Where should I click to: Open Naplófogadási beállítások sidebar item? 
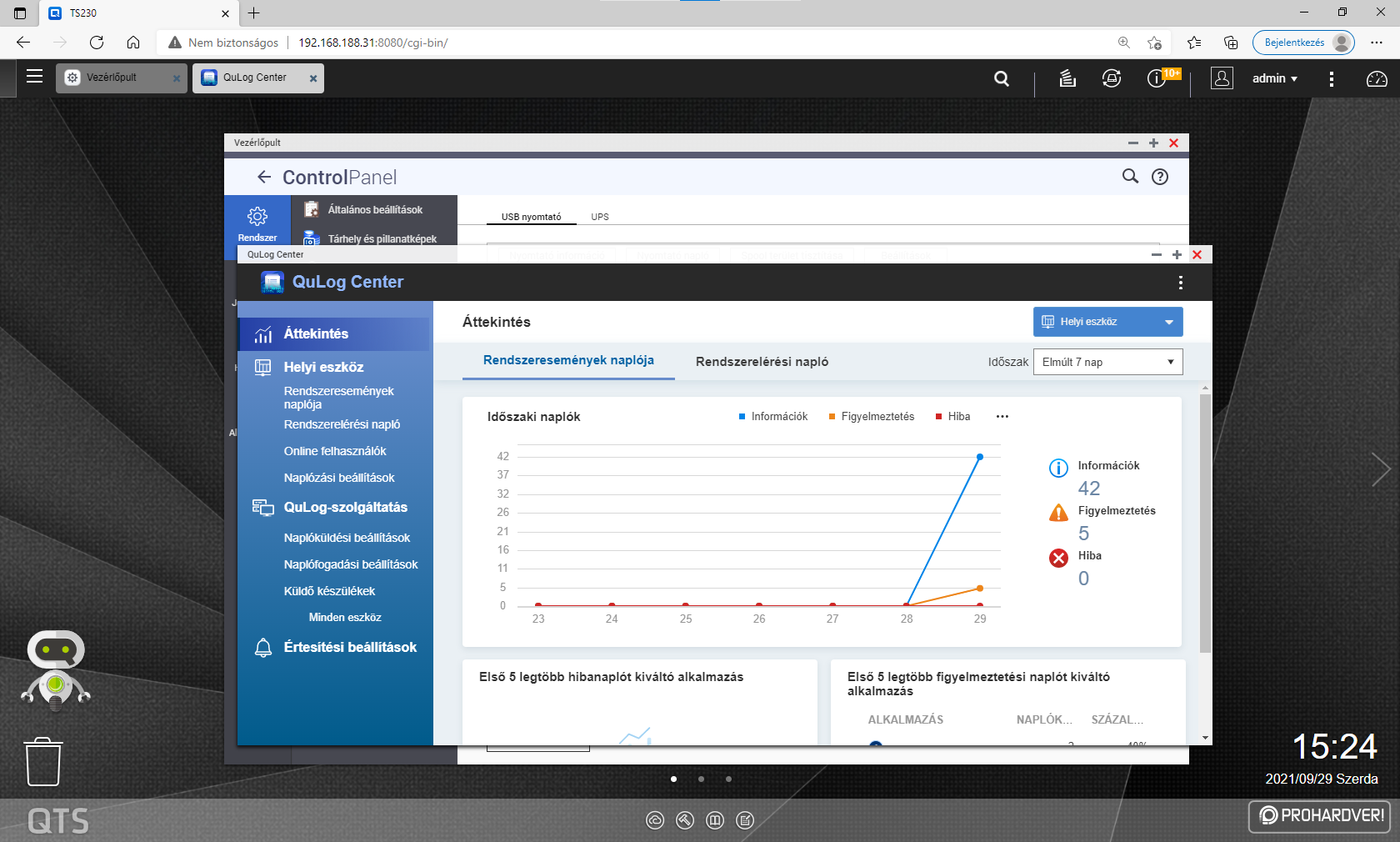pyautogui.click(x=351, y=564)
